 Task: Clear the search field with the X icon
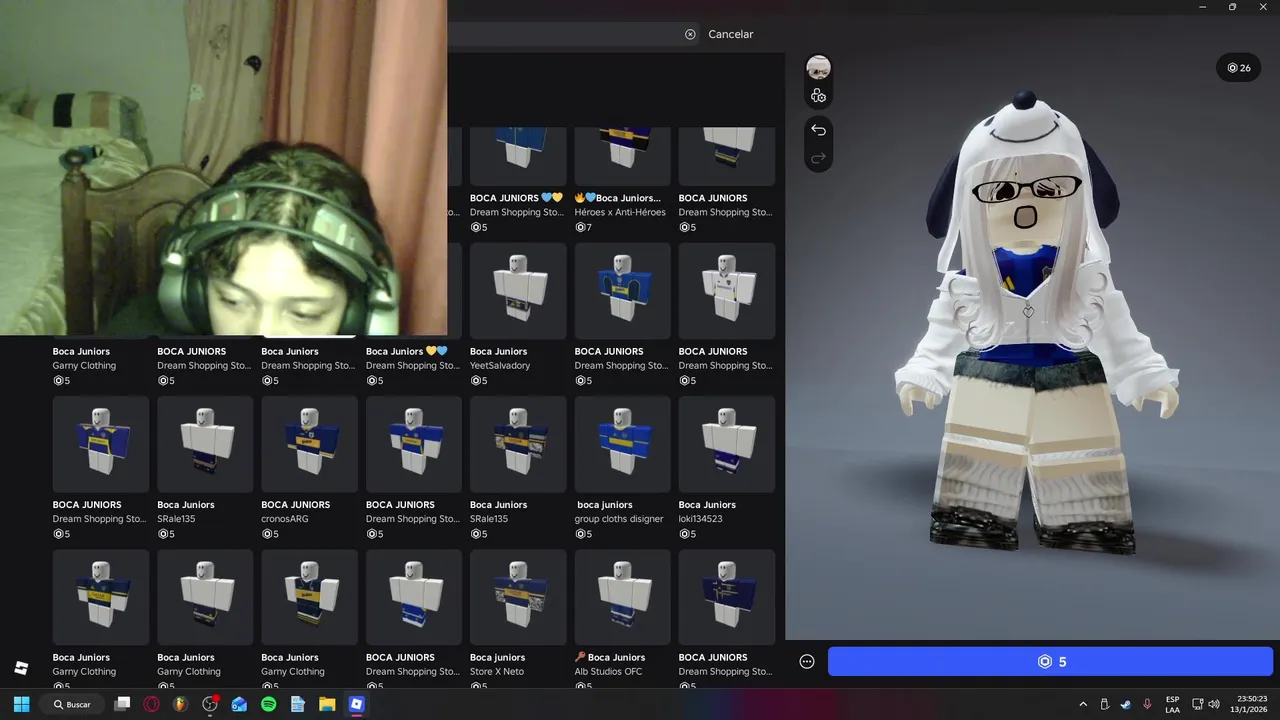click(x=690, y=34)
